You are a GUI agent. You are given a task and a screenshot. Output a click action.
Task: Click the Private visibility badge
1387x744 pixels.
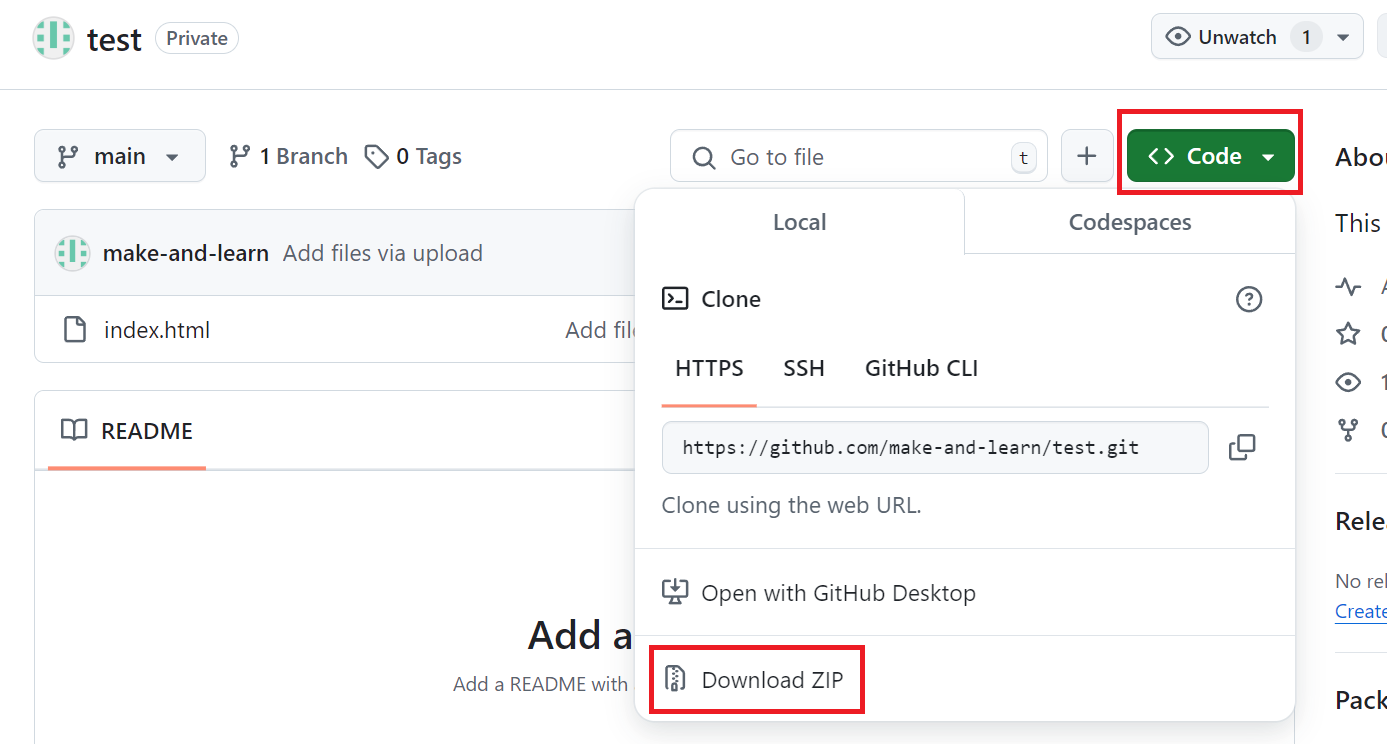tap(197, 38)
